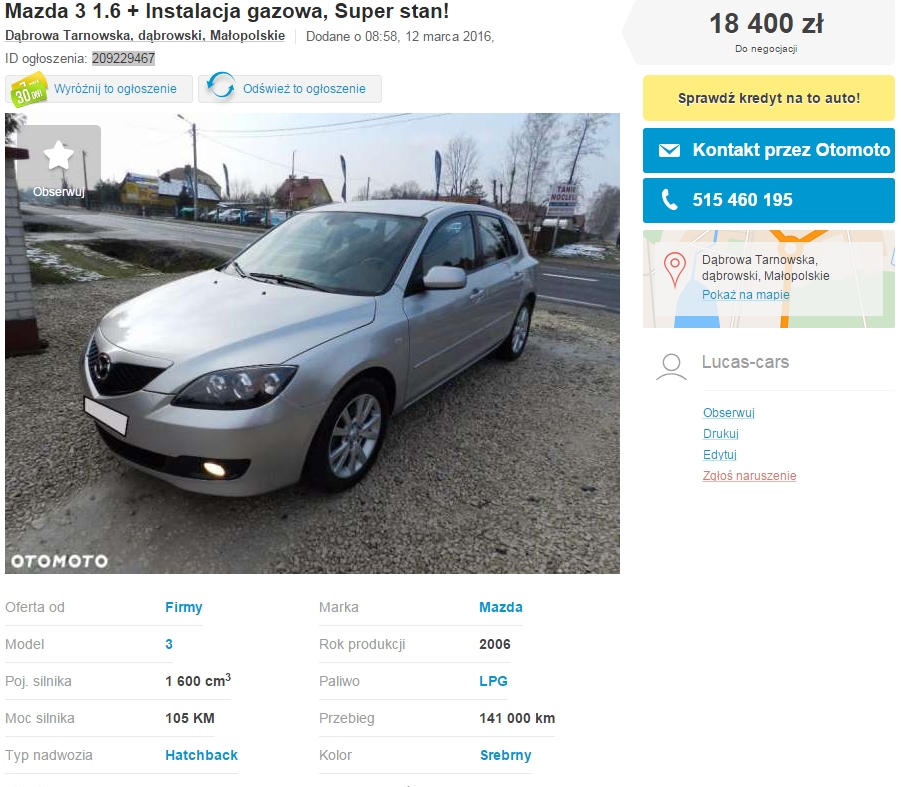The width and height of the screenshot is (901, 787).
Task: Click Zgłoś naruszenie link
Action: [749, 476]
